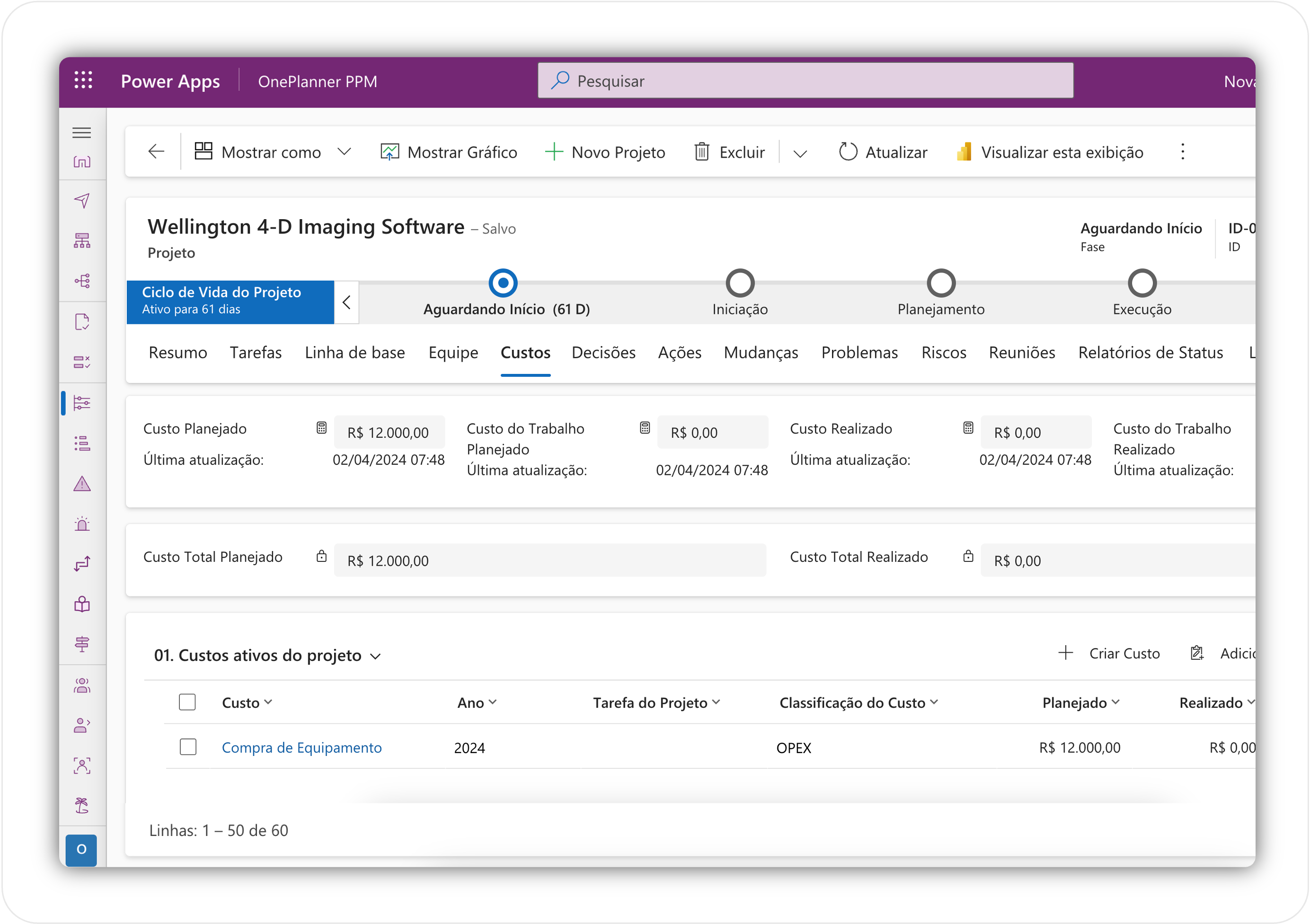Open the app launcher waffle icon
1310x924 pixels.
83,80
